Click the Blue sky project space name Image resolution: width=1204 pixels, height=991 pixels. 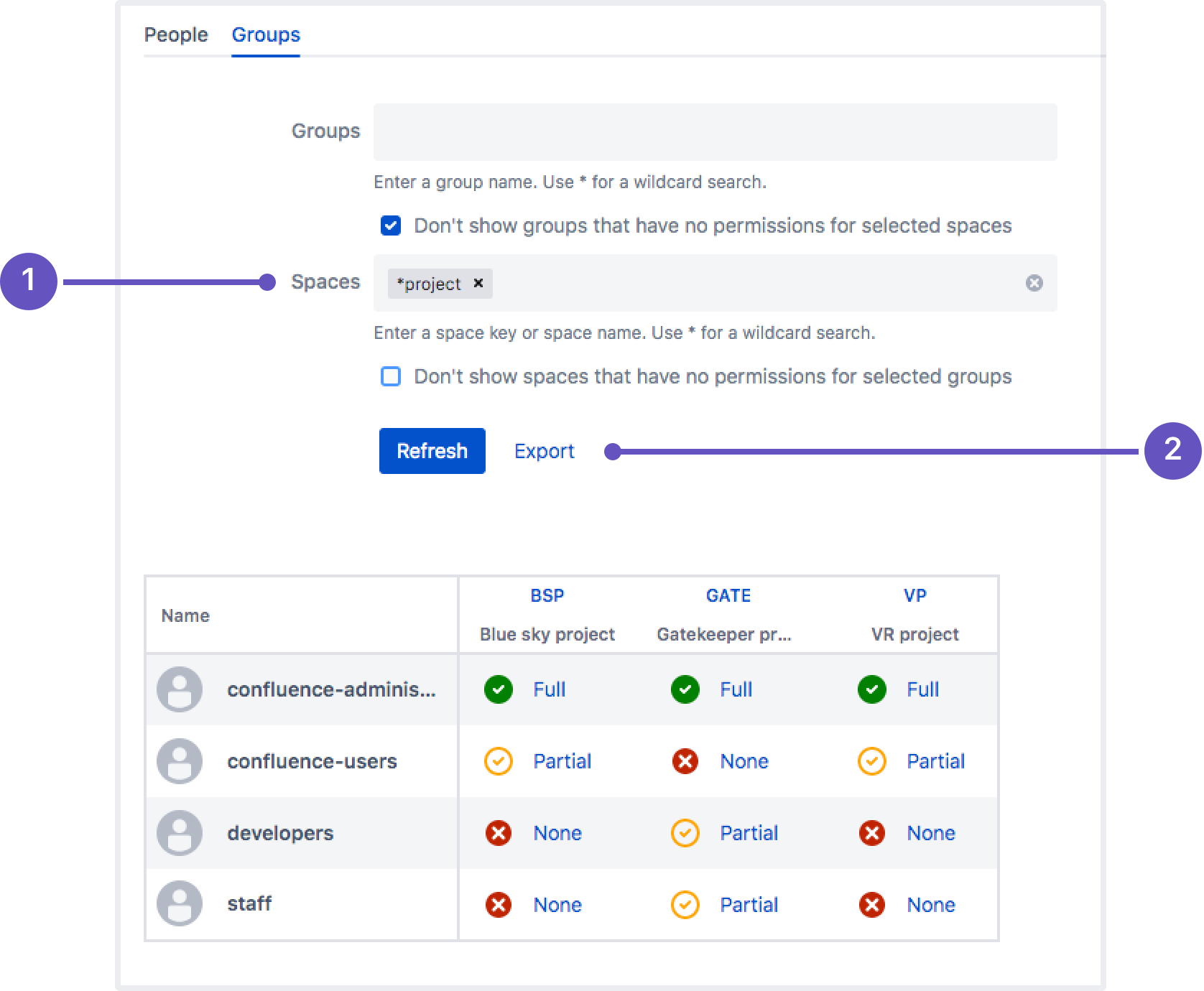(x=547, y=635)
